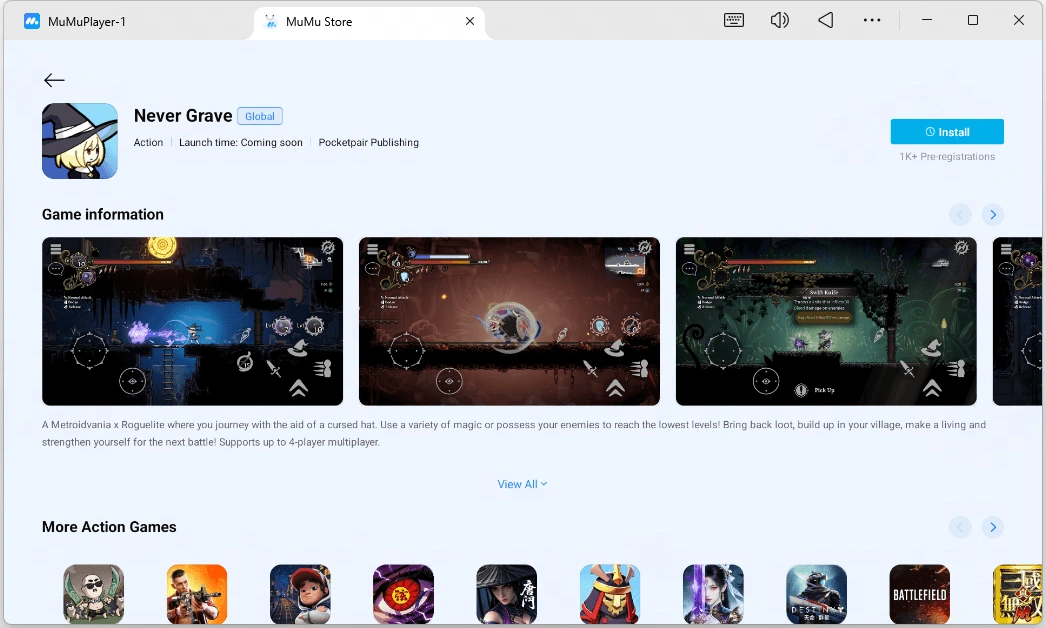Select the MuMu Store tab
The image size is (1046, 628).
(x=369, y=22)
